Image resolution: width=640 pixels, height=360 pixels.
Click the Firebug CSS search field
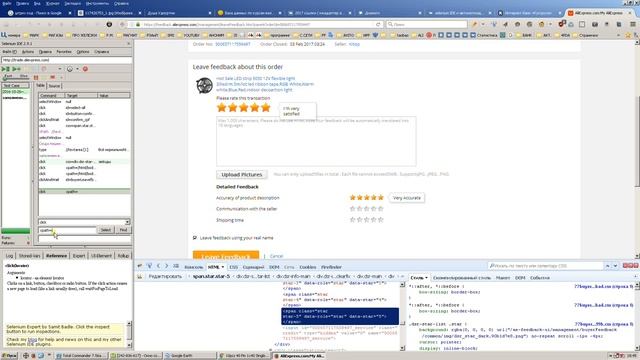pyautogui.click(x=546, y=266)
